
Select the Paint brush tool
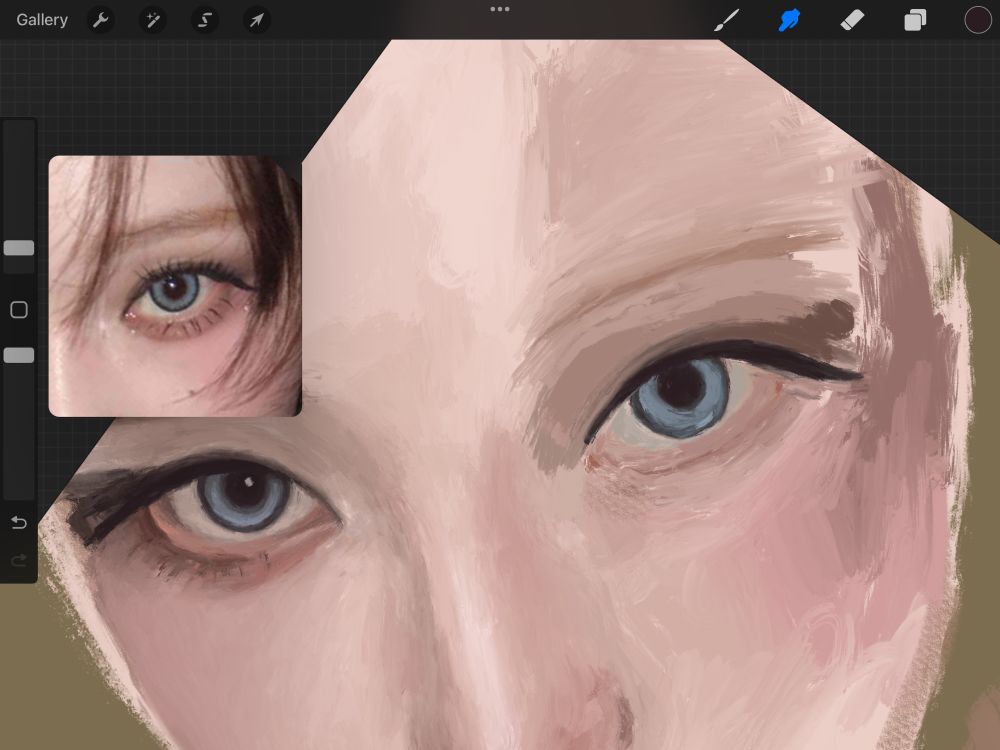click(x=726, y=20)
